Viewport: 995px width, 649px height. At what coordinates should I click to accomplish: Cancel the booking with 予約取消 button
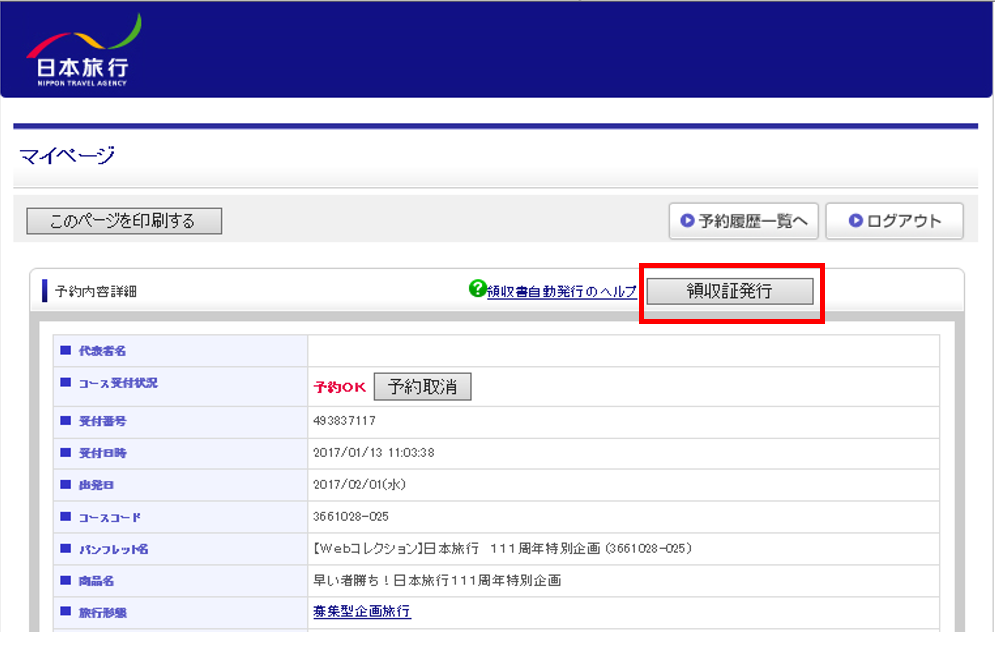pyautogui.click(x=422, y=387)
